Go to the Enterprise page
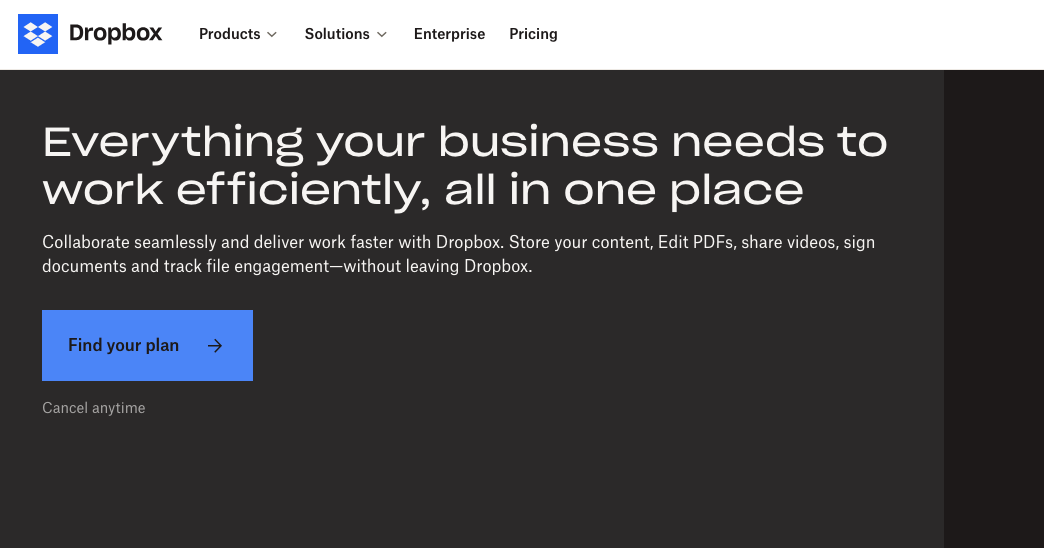 449,34
